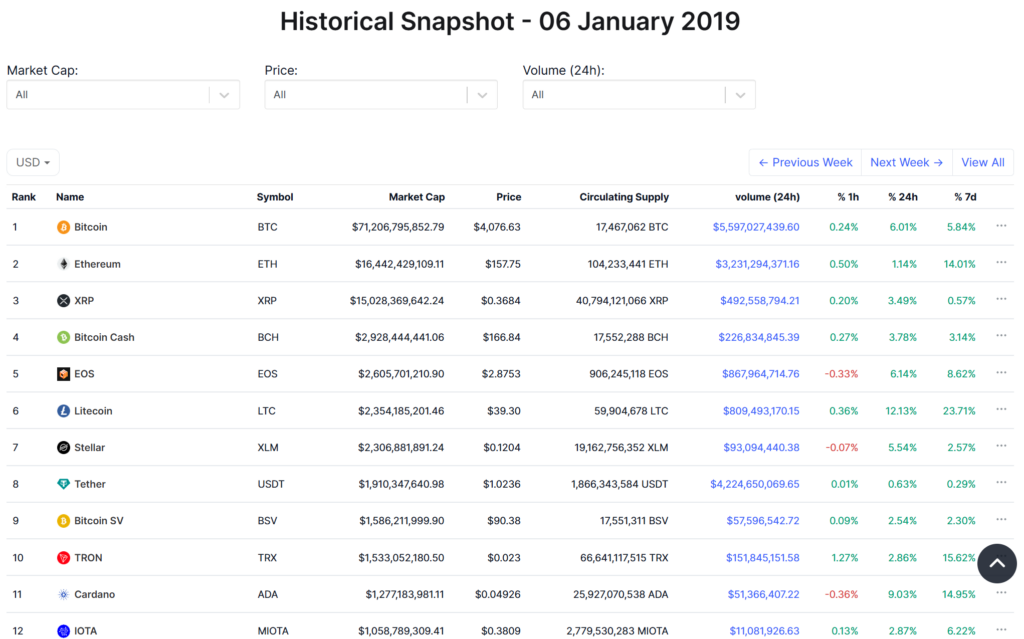Open the Bitcoin name link
The image size is (1024, 639).
pyautogui.click(x=91, y=227)
